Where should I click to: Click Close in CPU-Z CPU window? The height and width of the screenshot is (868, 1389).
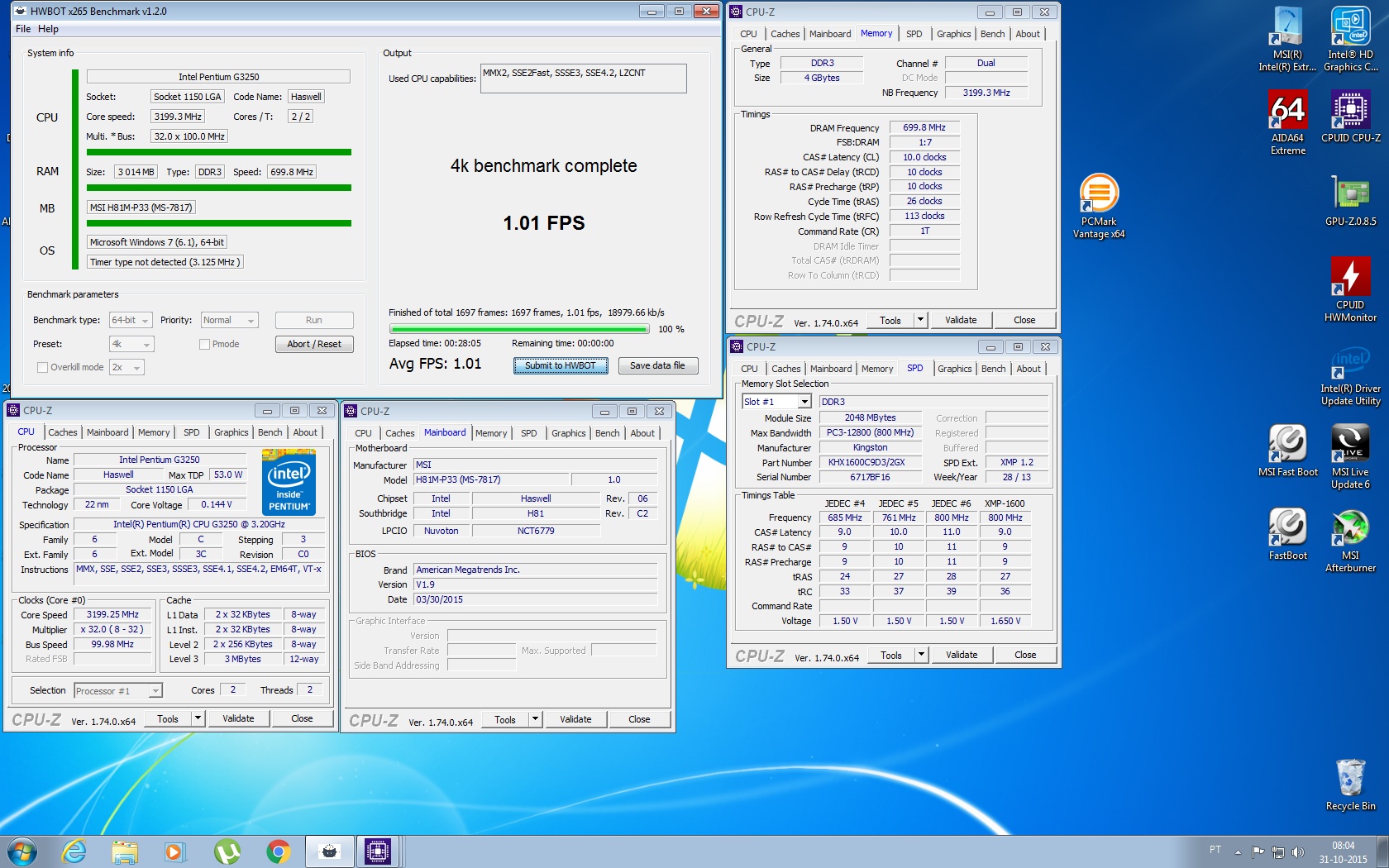pos(302,718)
